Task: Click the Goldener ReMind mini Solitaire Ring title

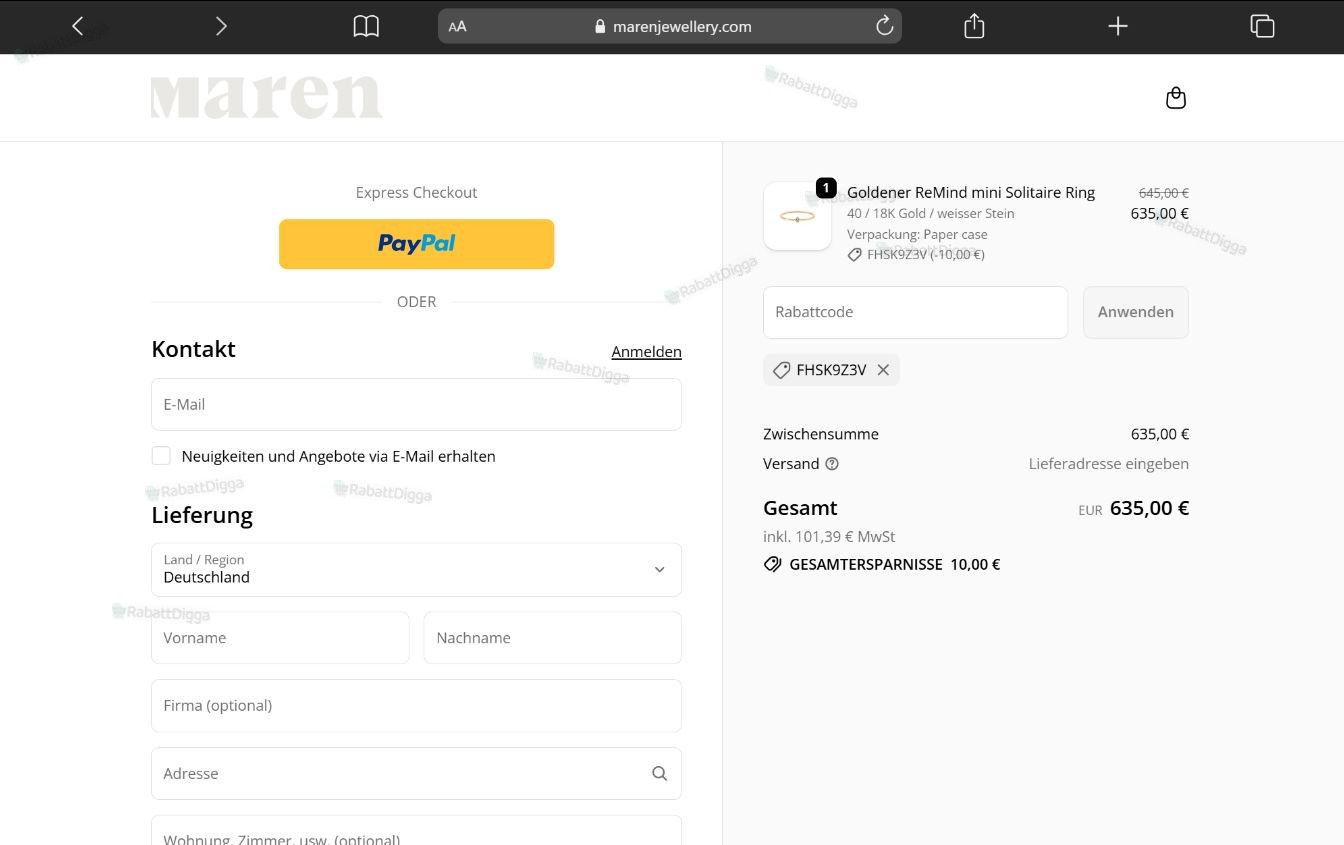Action: click(971, 192)
